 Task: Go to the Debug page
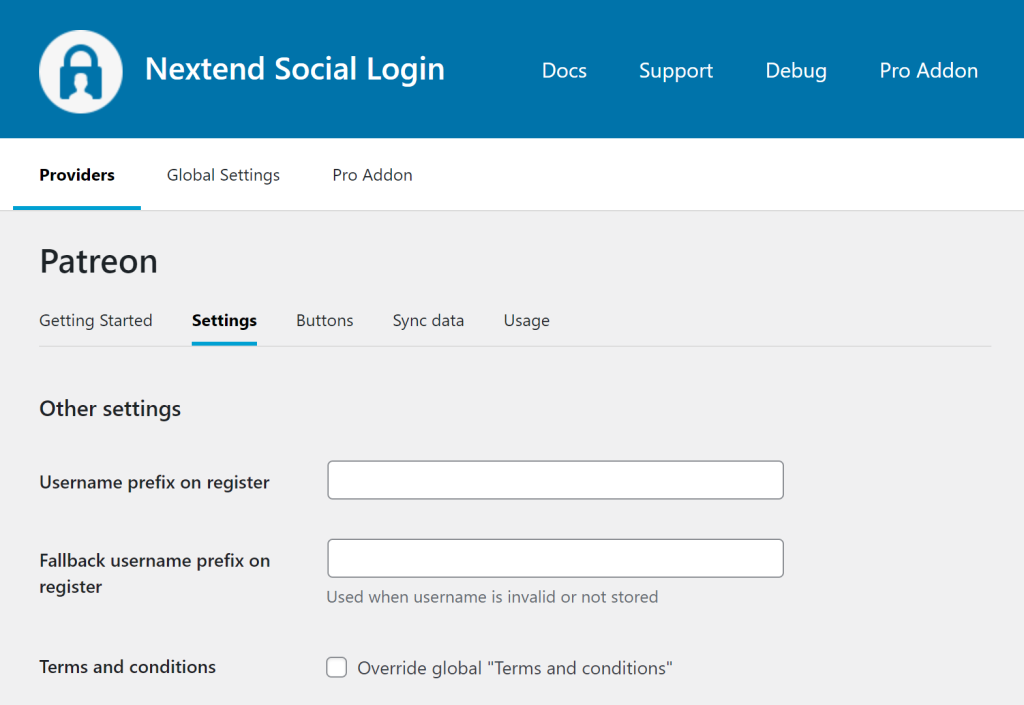pos(796,71)
